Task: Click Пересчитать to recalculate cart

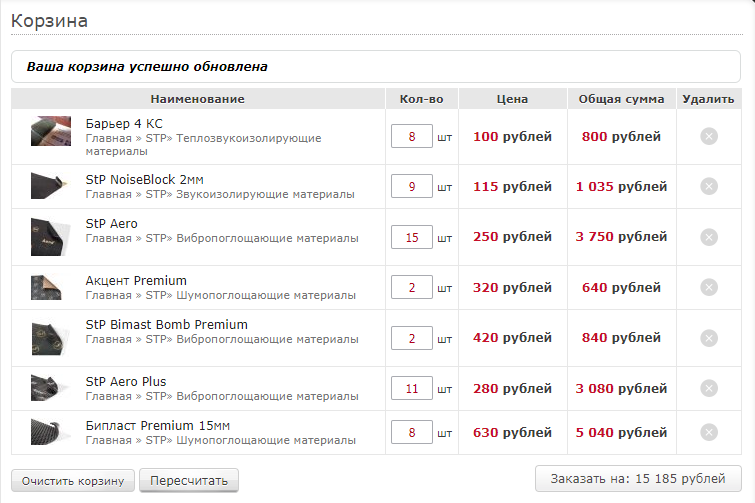Action: tap(189, 480)
